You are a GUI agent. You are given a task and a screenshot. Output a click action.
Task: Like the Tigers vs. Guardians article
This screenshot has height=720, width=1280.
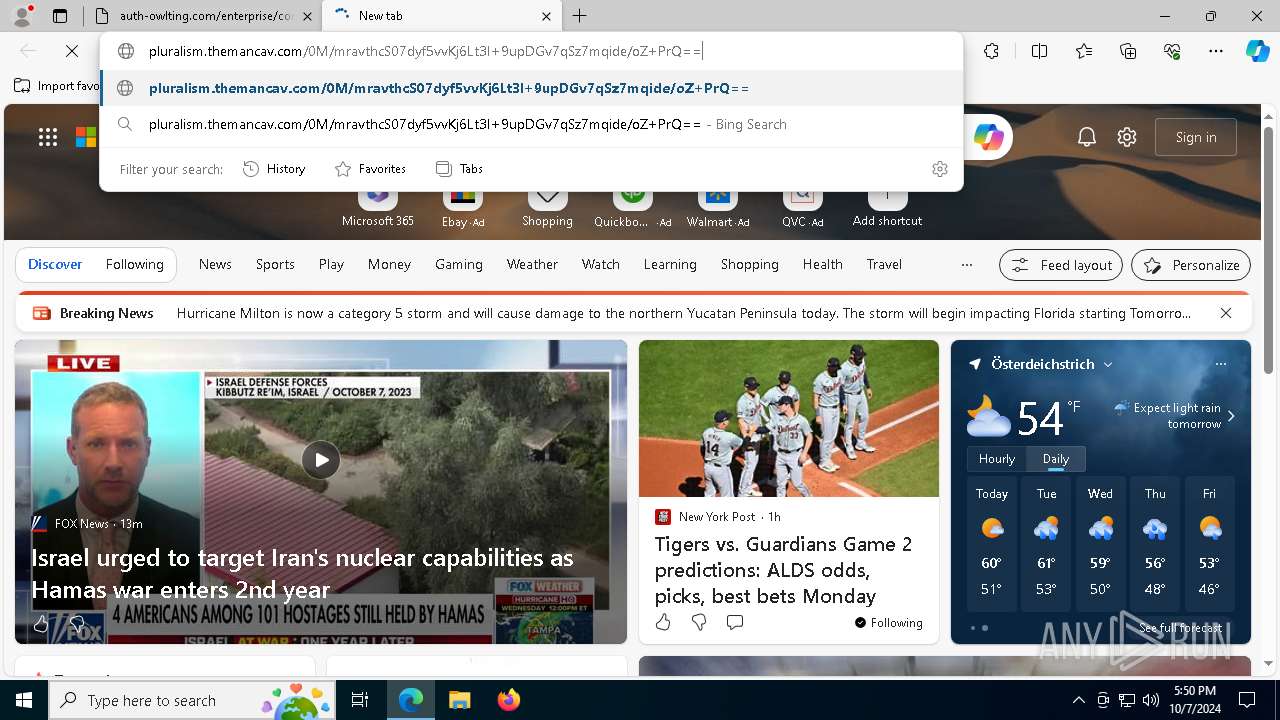[663, 622]
